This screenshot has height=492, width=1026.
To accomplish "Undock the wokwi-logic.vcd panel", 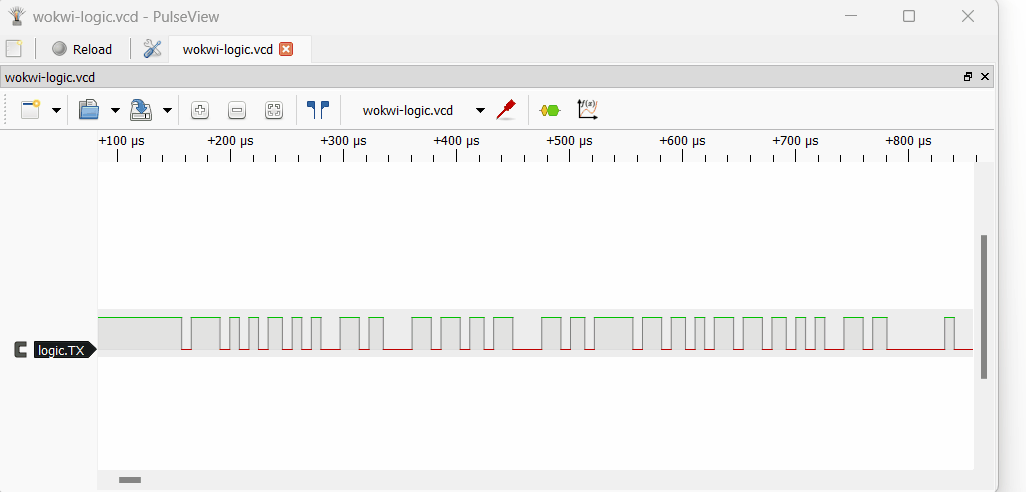I will 968,77.
